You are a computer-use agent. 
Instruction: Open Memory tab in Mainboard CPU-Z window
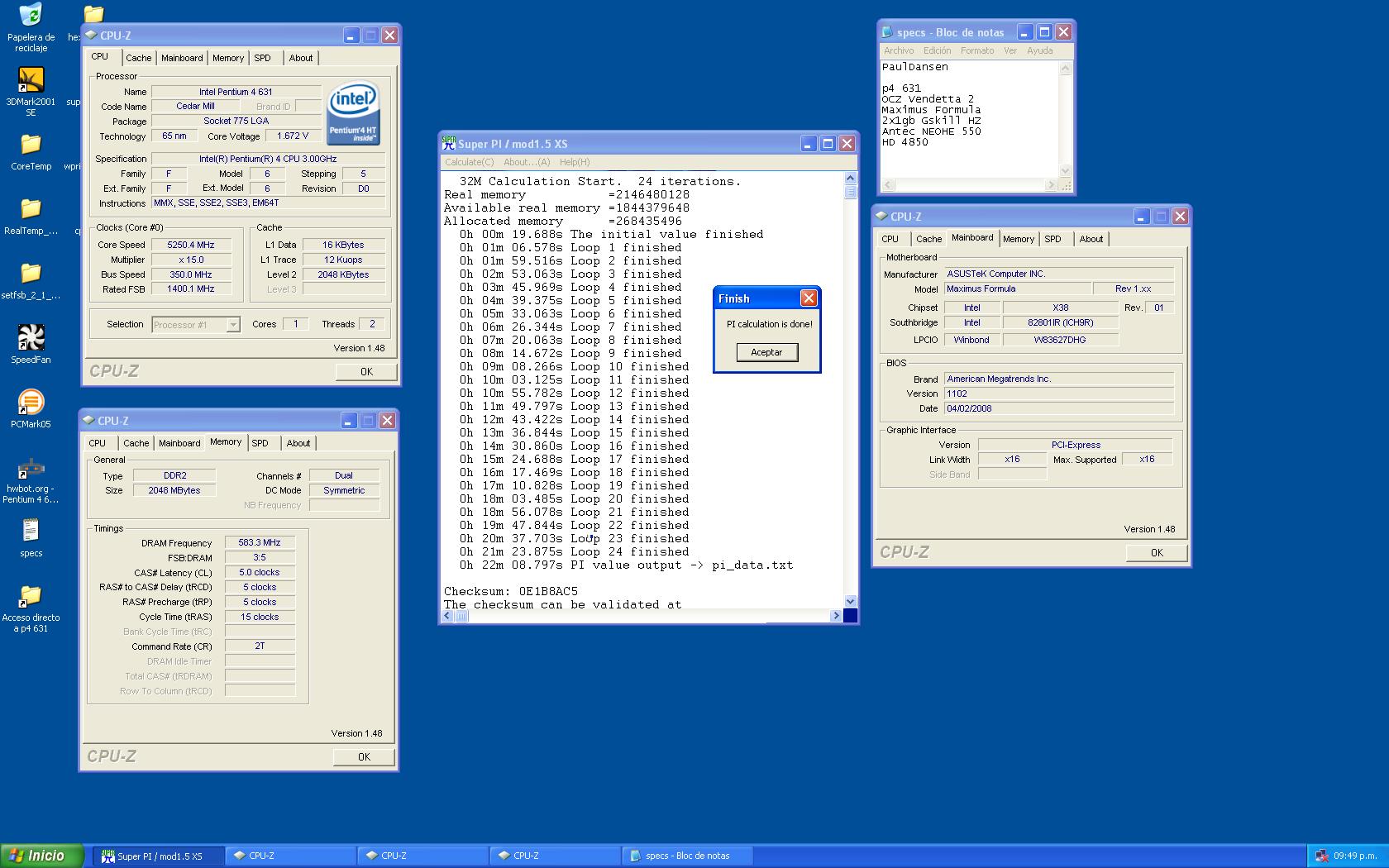(x=1019, y=239)
